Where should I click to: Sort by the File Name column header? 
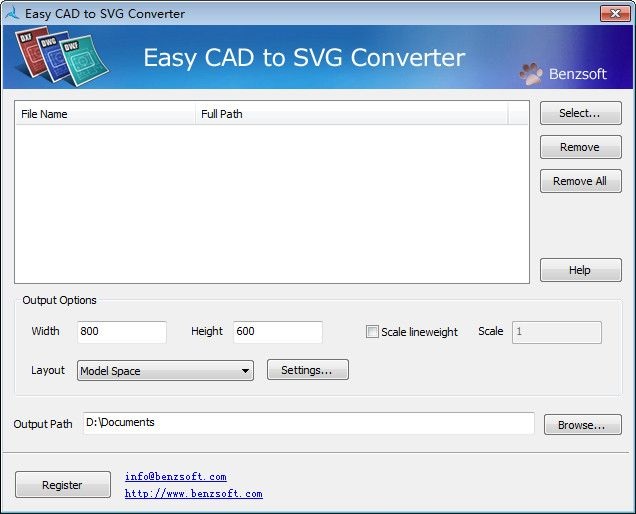(105, 114)
